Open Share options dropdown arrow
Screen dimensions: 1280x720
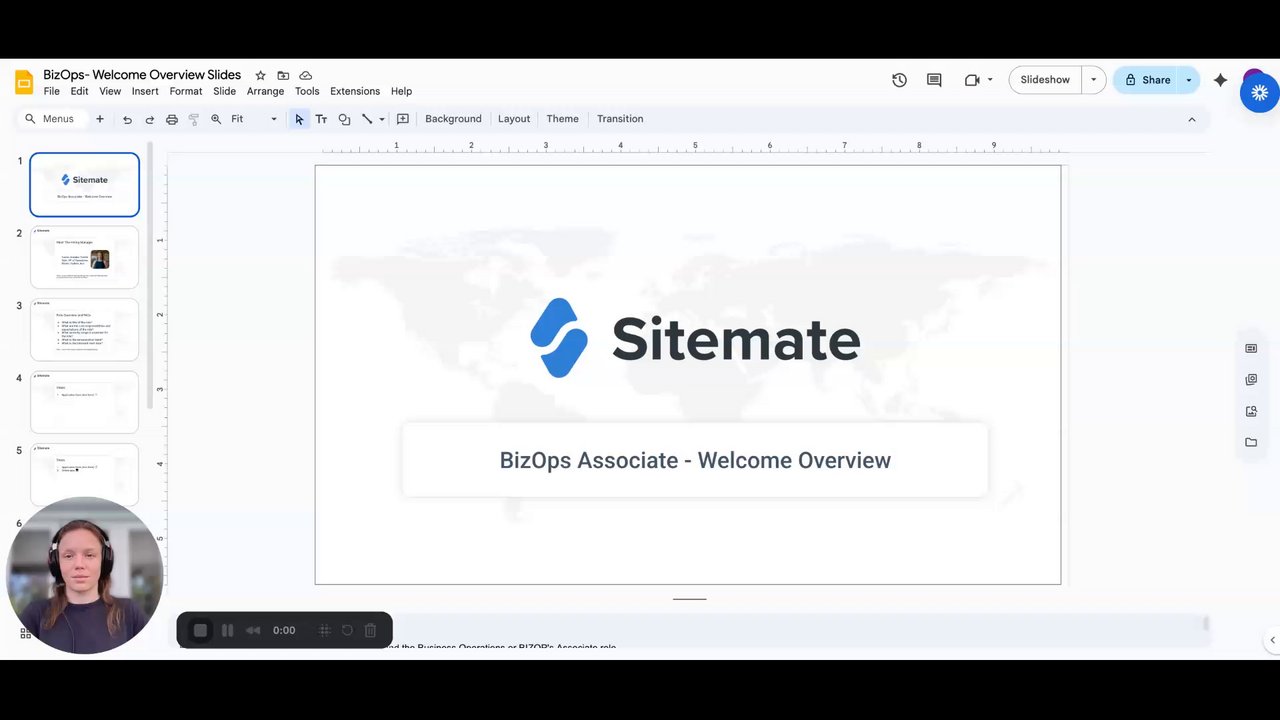coord(1189,80)
